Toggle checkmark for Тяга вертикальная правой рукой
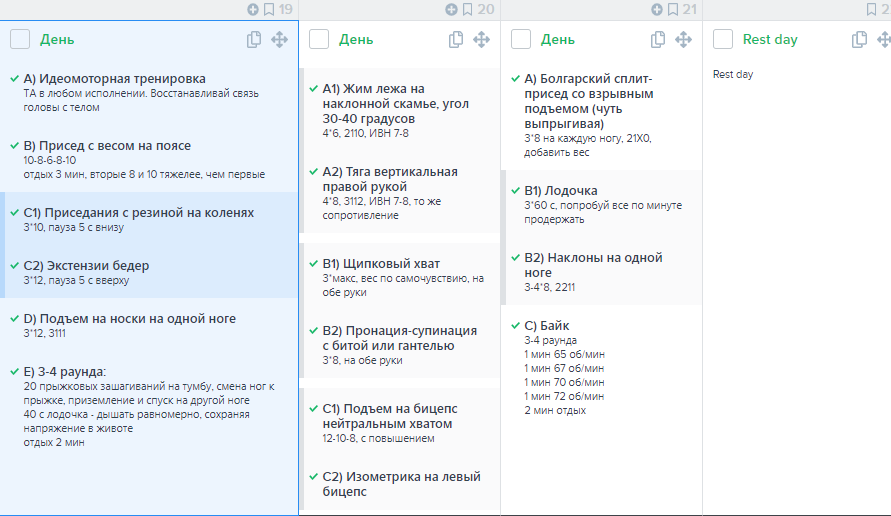Viewport: 891px width, 516px height. click(x=314, y=172)
